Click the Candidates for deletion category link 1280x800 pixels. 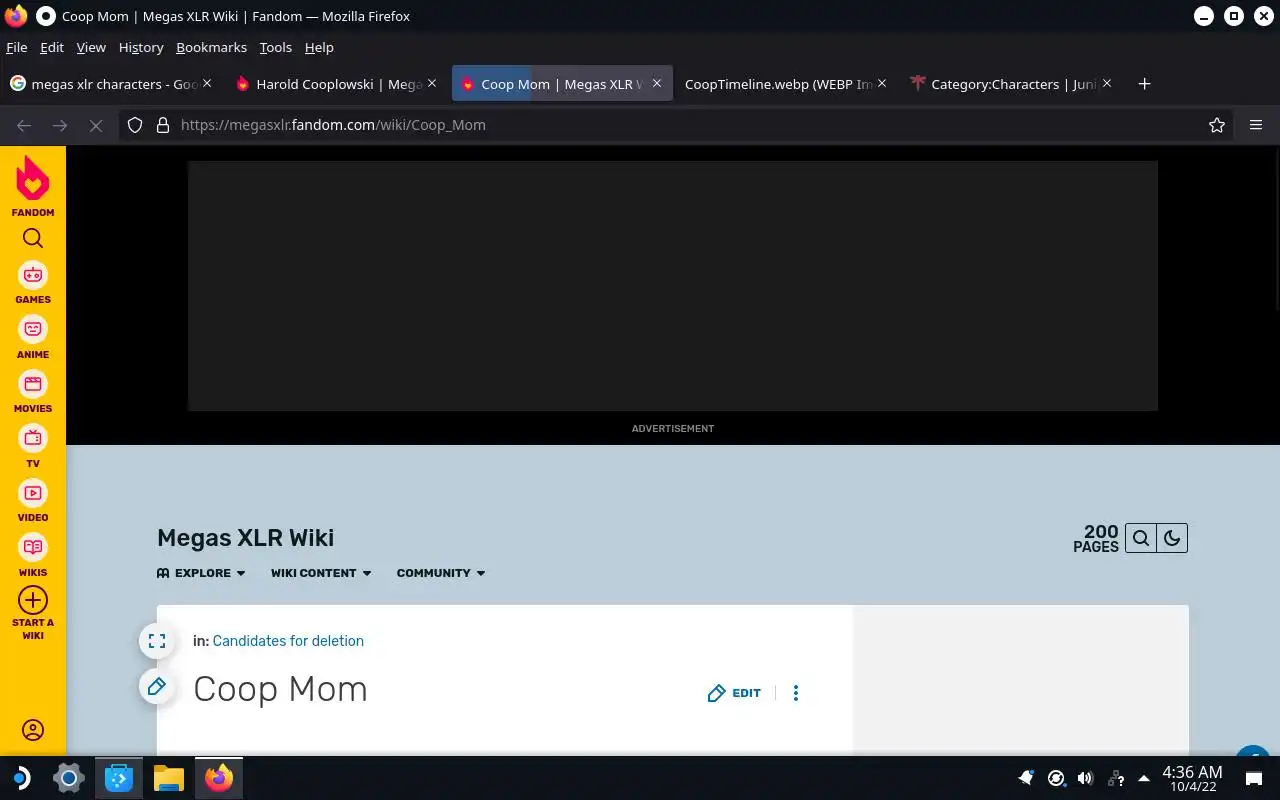288,641
